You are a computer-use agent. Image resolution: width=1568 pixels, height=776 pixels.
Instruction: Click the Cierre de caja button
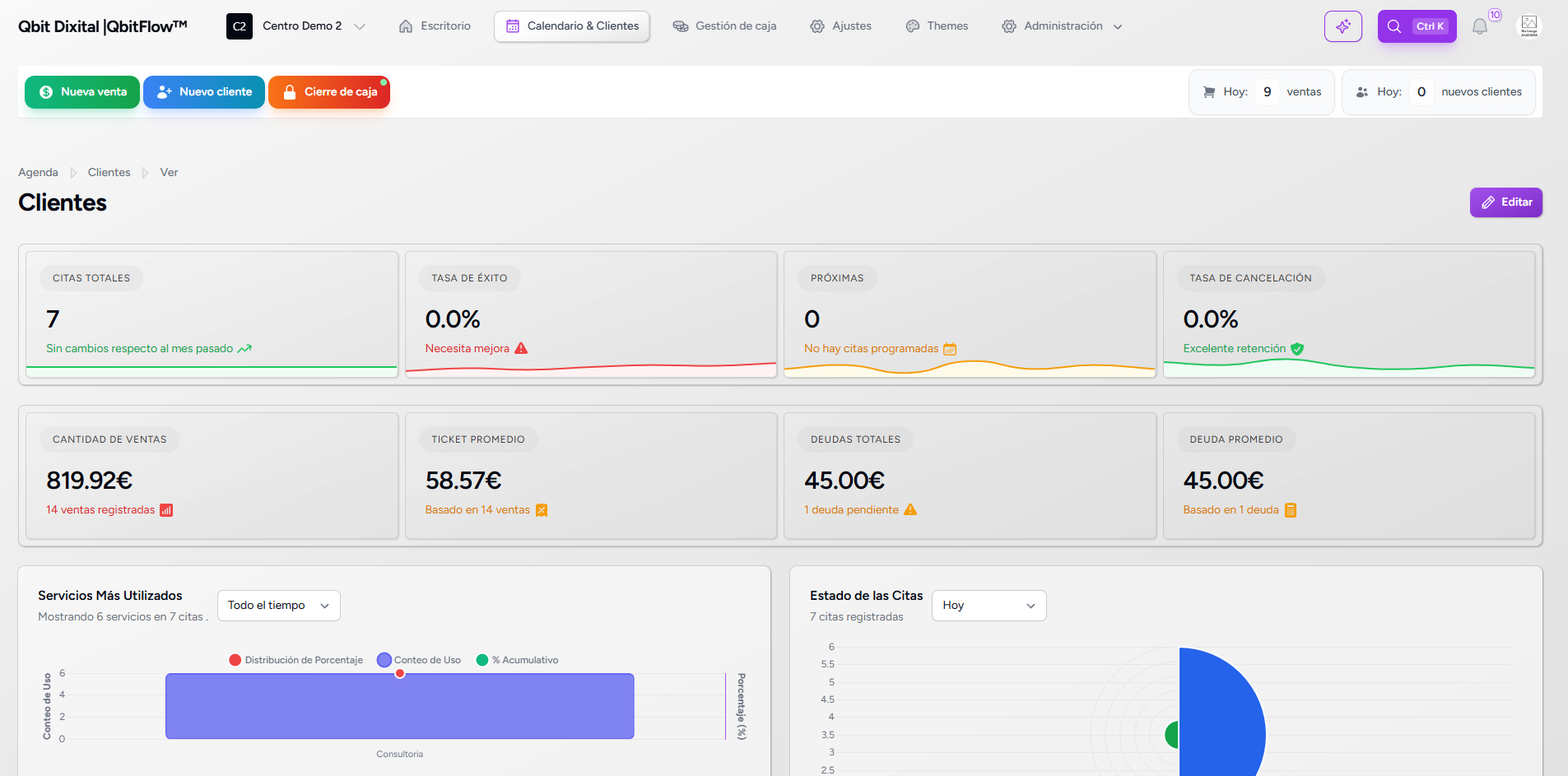click(x=329, y=92)
